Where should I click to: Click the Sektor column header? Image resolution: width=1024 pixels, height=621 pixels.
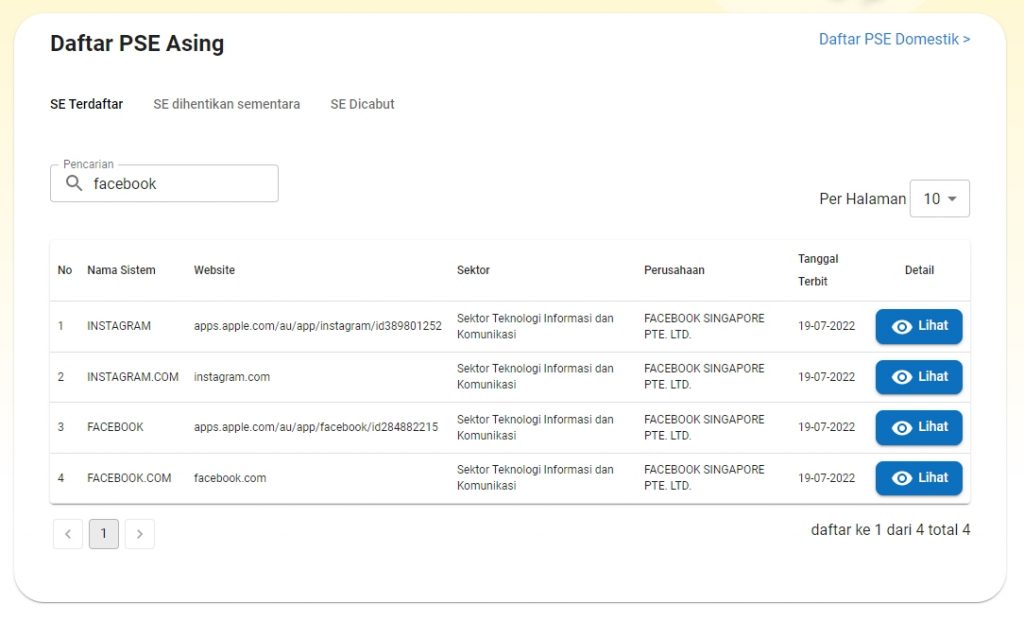[x=473, y=270]
